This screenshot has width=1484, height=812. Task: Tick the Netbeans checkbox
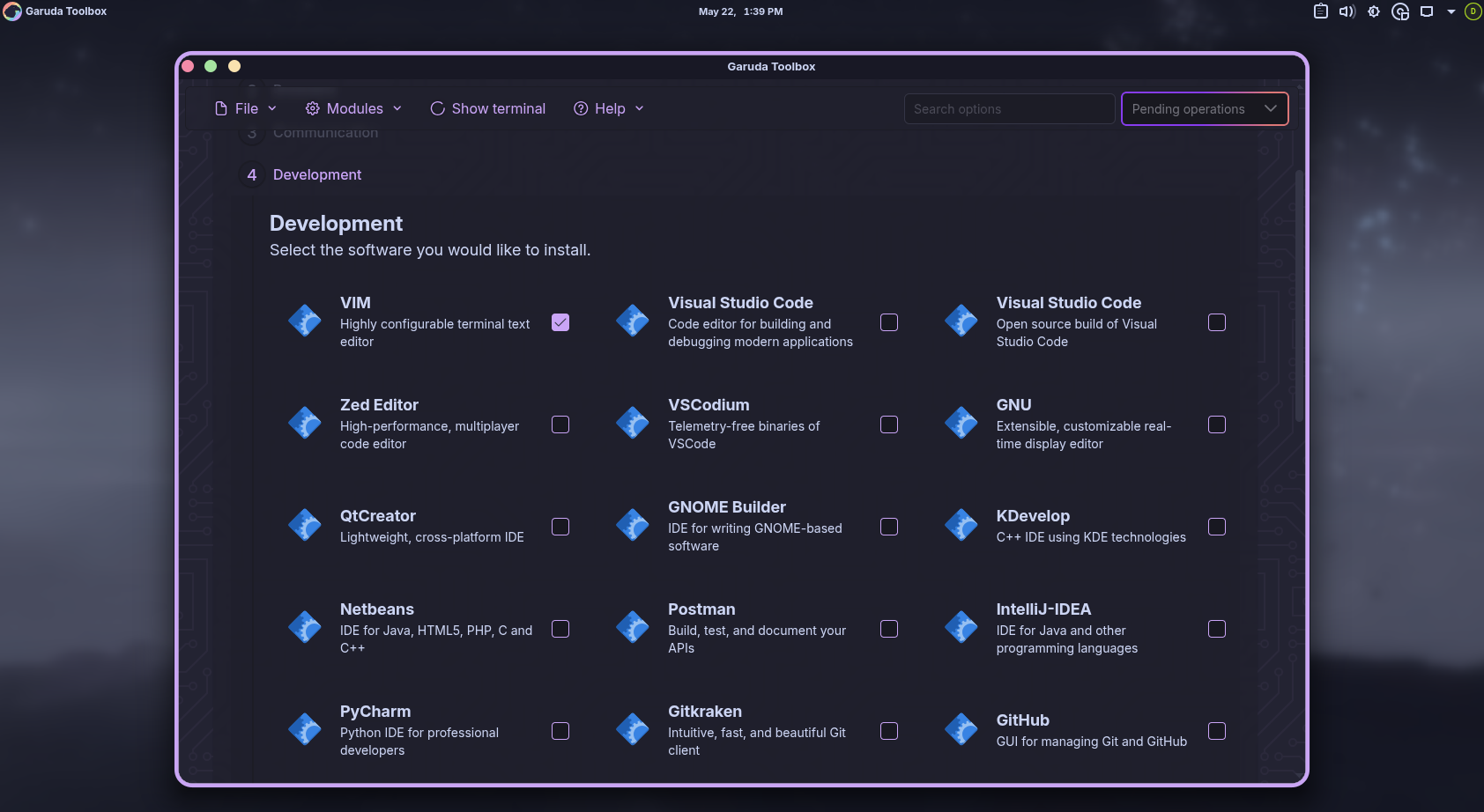pyautogui.click(x=560, y=629)
